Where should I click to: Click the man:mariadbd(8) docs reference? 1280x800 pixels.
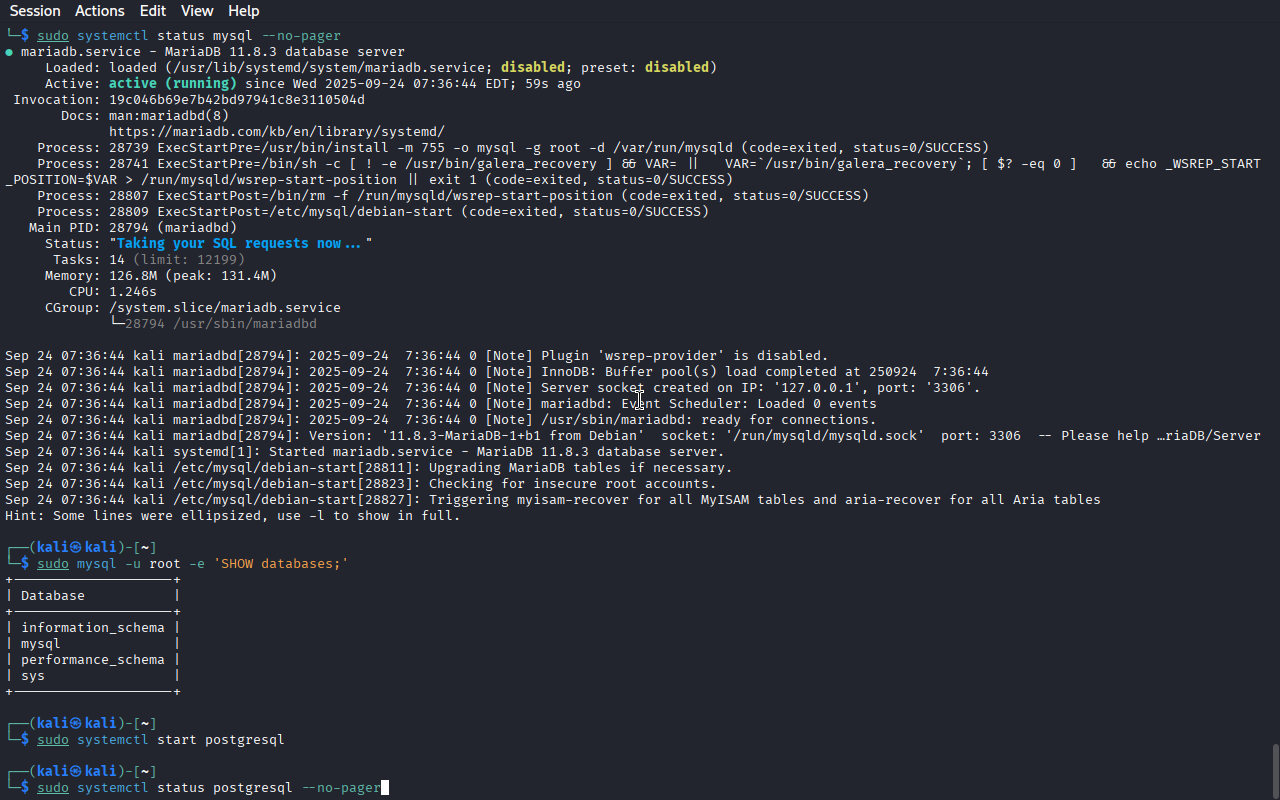tap(168, 116)
